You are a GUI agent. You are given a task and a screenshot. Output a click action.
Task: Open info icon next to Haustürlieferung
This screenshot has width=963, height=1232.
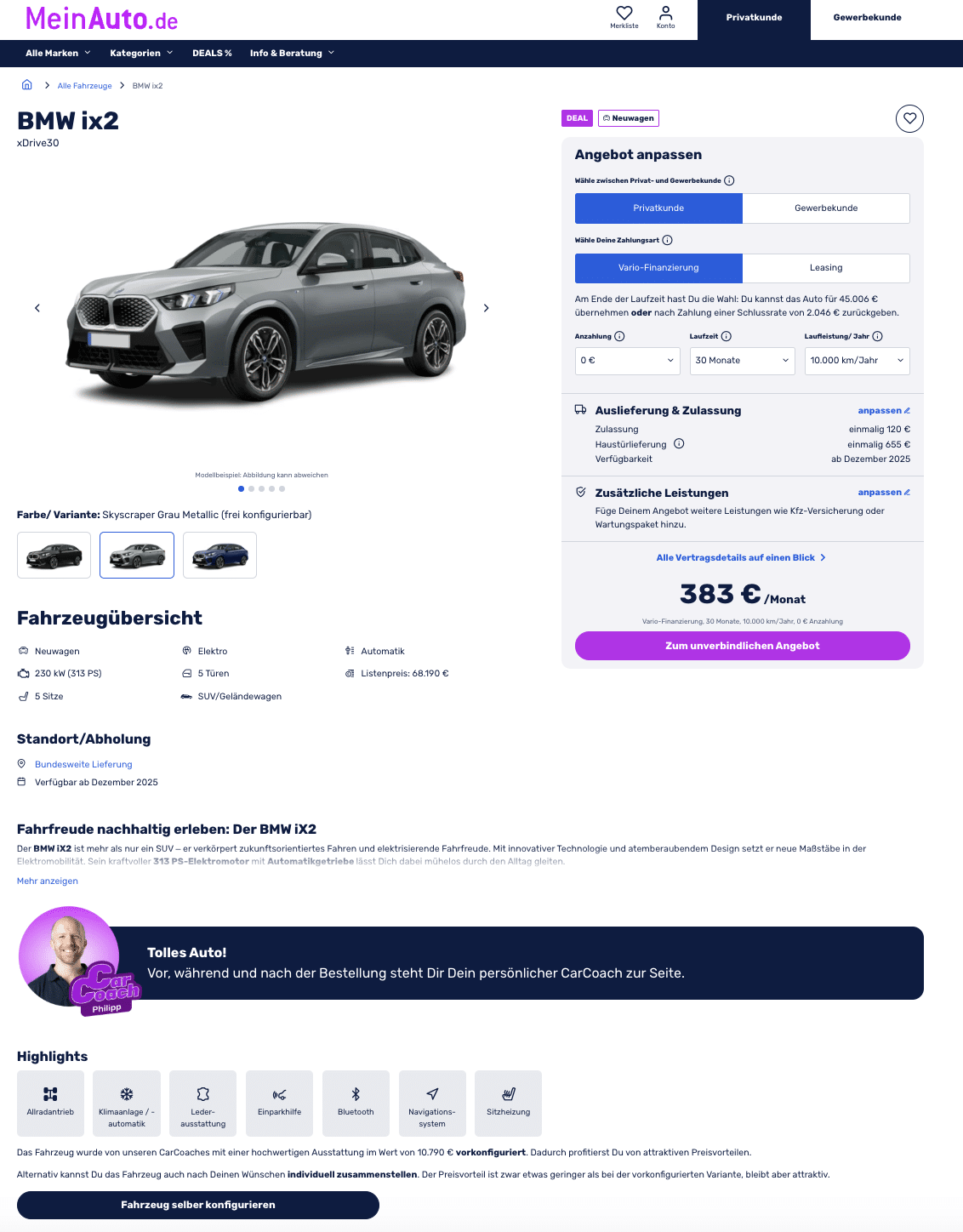(x=679, y=443)
